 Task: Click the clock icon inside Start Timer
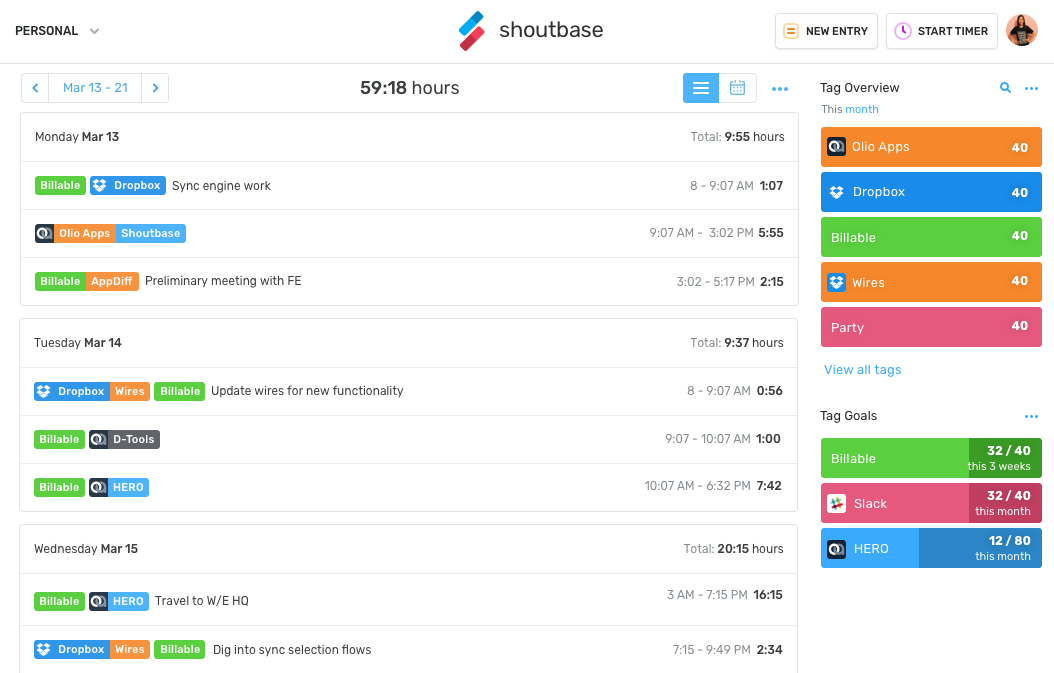[901, 30]
